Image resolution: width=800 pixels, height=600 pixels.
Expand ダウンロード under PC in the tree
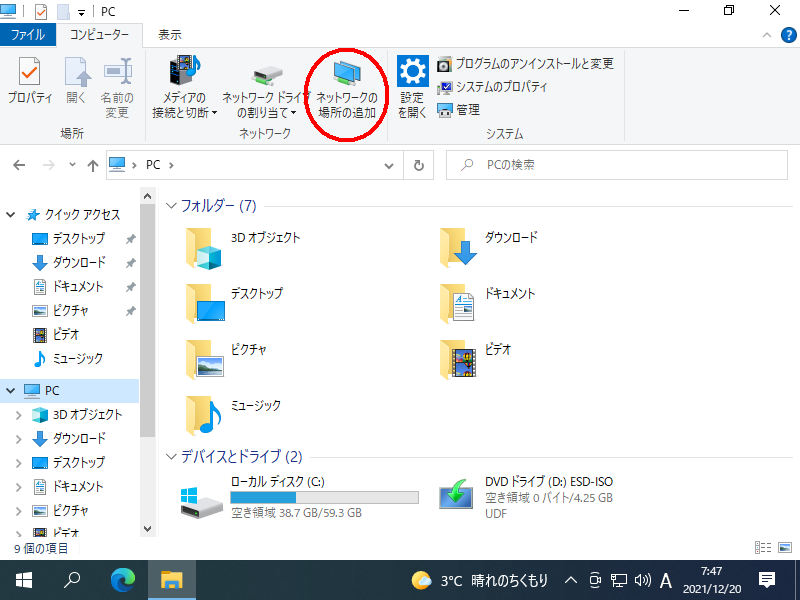18,439
